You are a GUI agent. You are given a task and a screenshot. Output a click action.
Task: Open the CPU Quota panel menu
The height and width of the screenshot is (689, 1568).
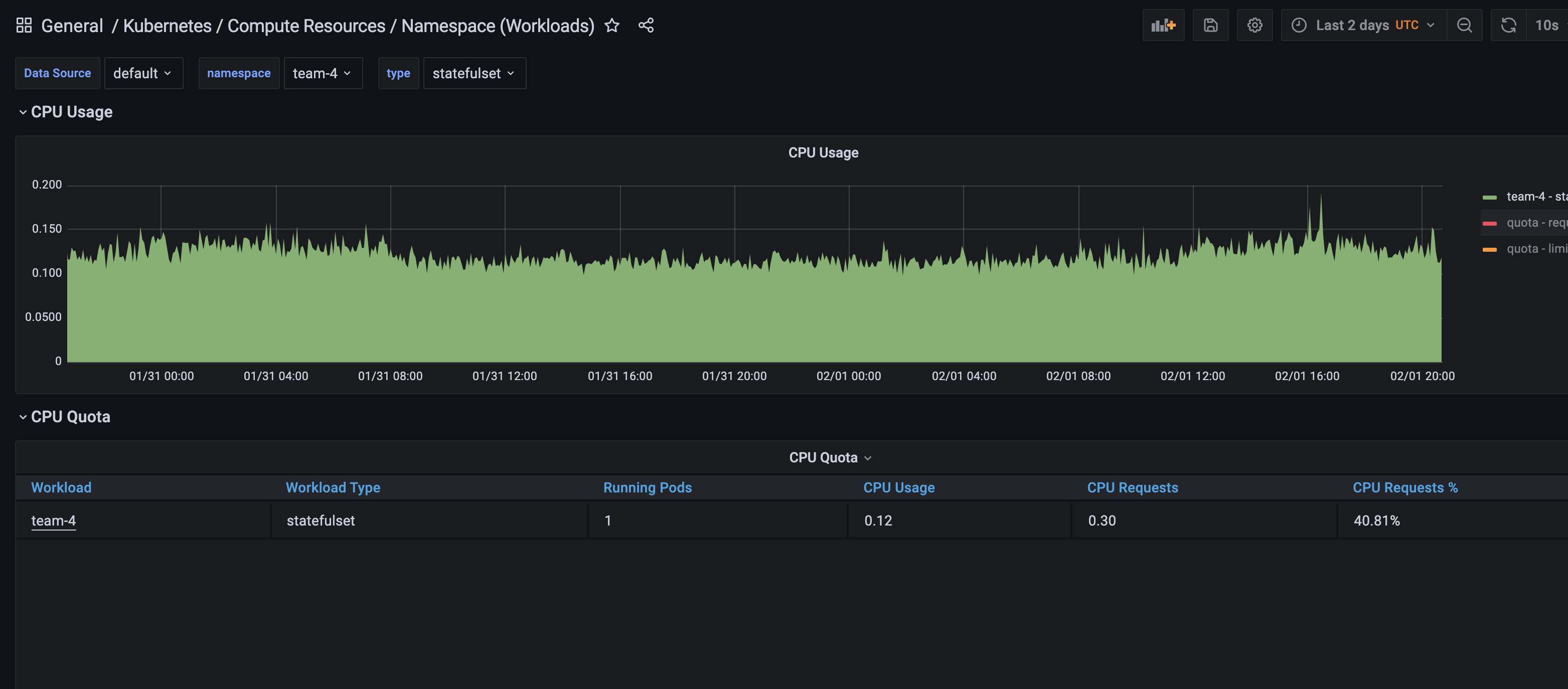tap(830, 458)
